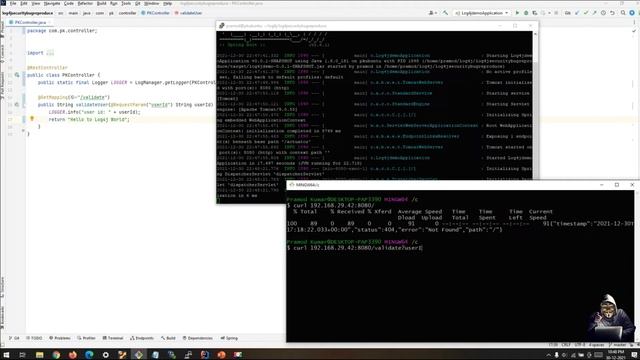Image resolution: width=640 pixels, height=360 pixels.
Task: Click the IDE settings gear icon
Action: tap(632, 13)
